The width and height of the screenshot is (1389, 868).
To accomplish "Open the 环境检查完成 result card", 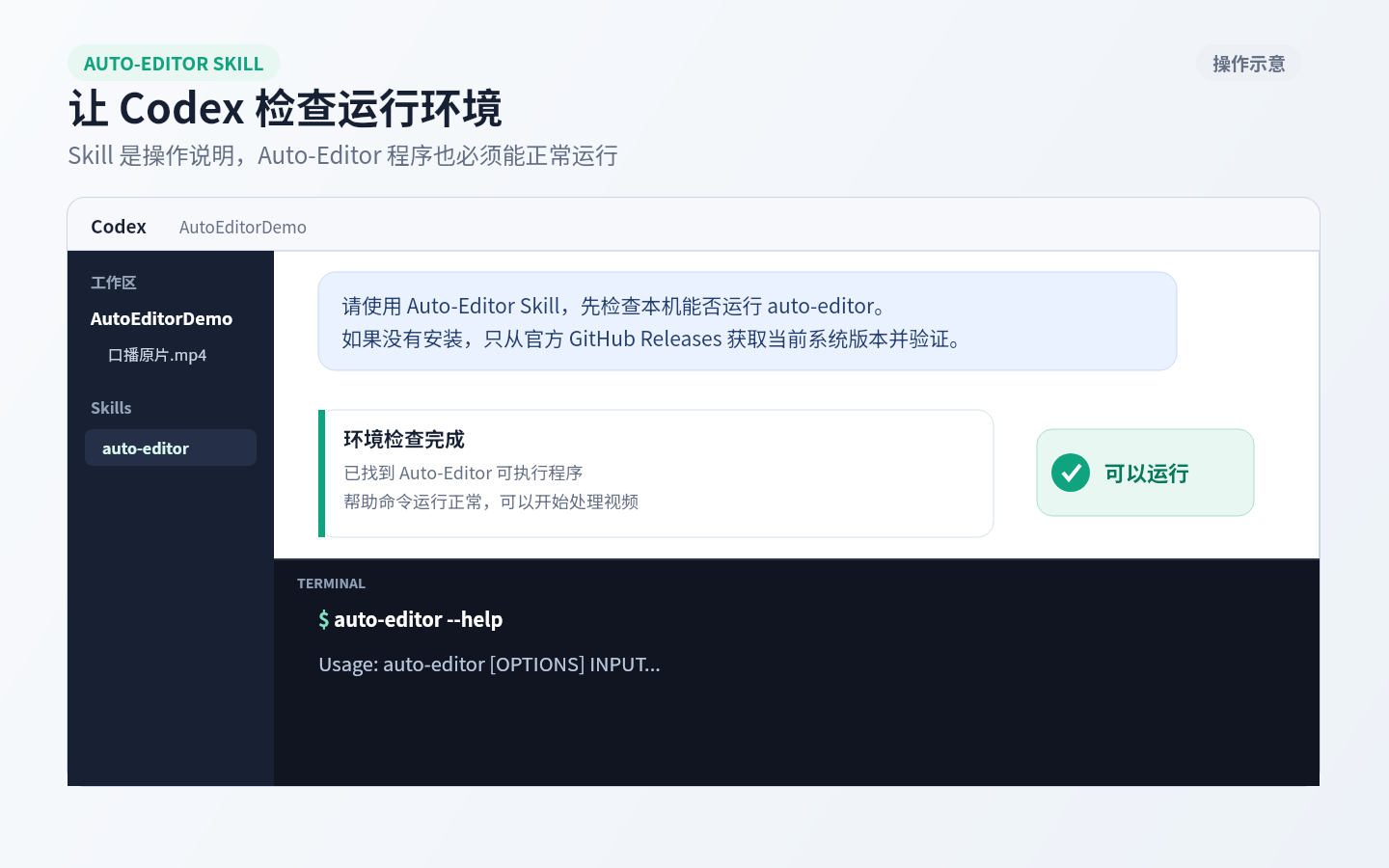I will pos(656,474).
